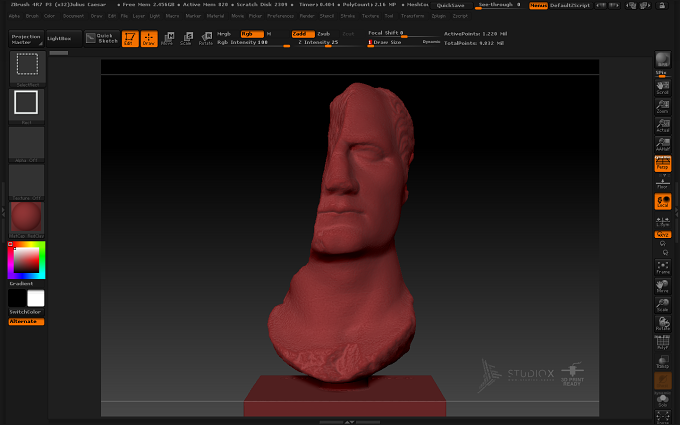This screenshot has width=680, height=425.
Task: Open the red MatCap material selector
Action: 26,220
